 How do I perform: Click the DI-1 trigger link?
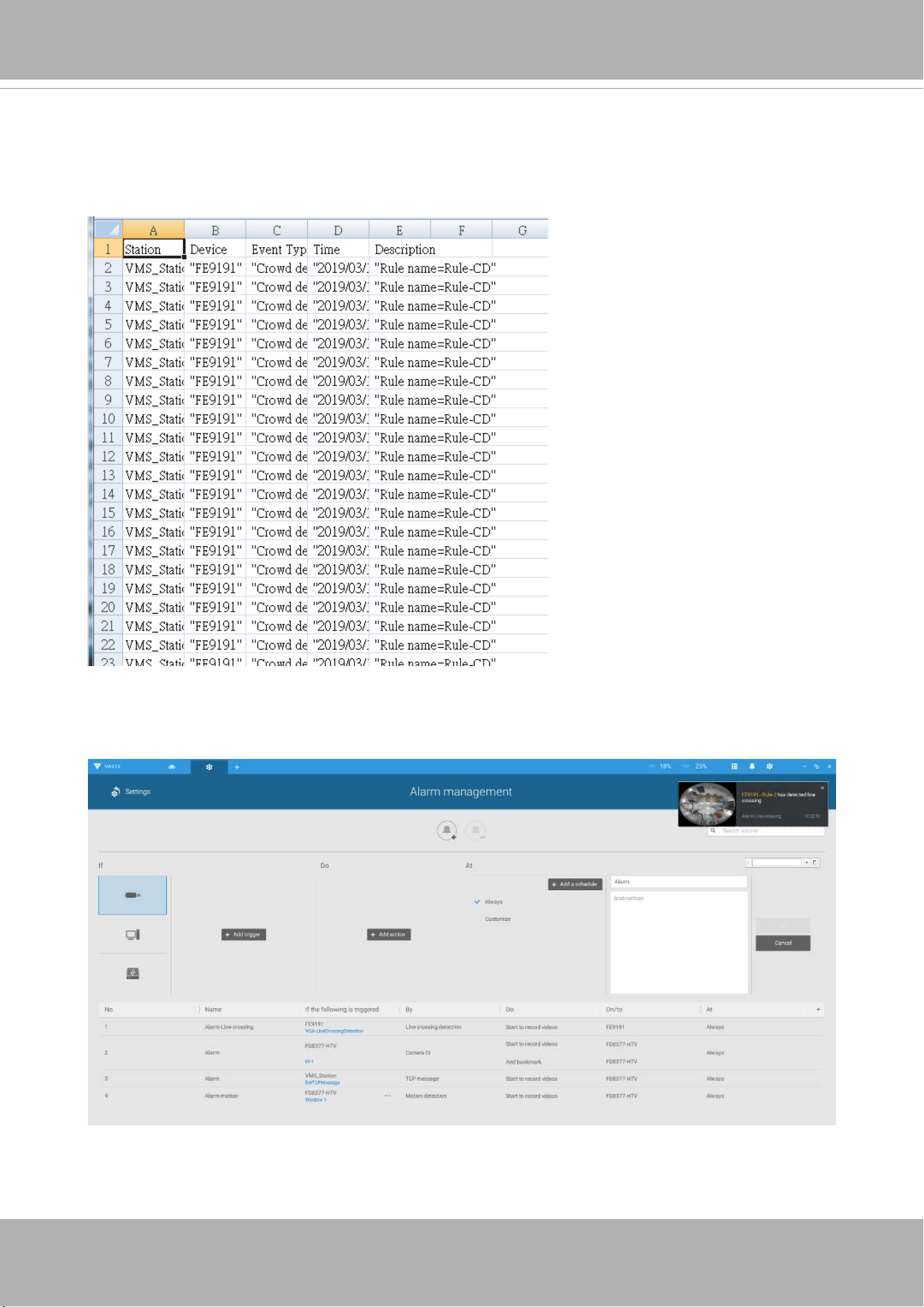(309, 1061)
